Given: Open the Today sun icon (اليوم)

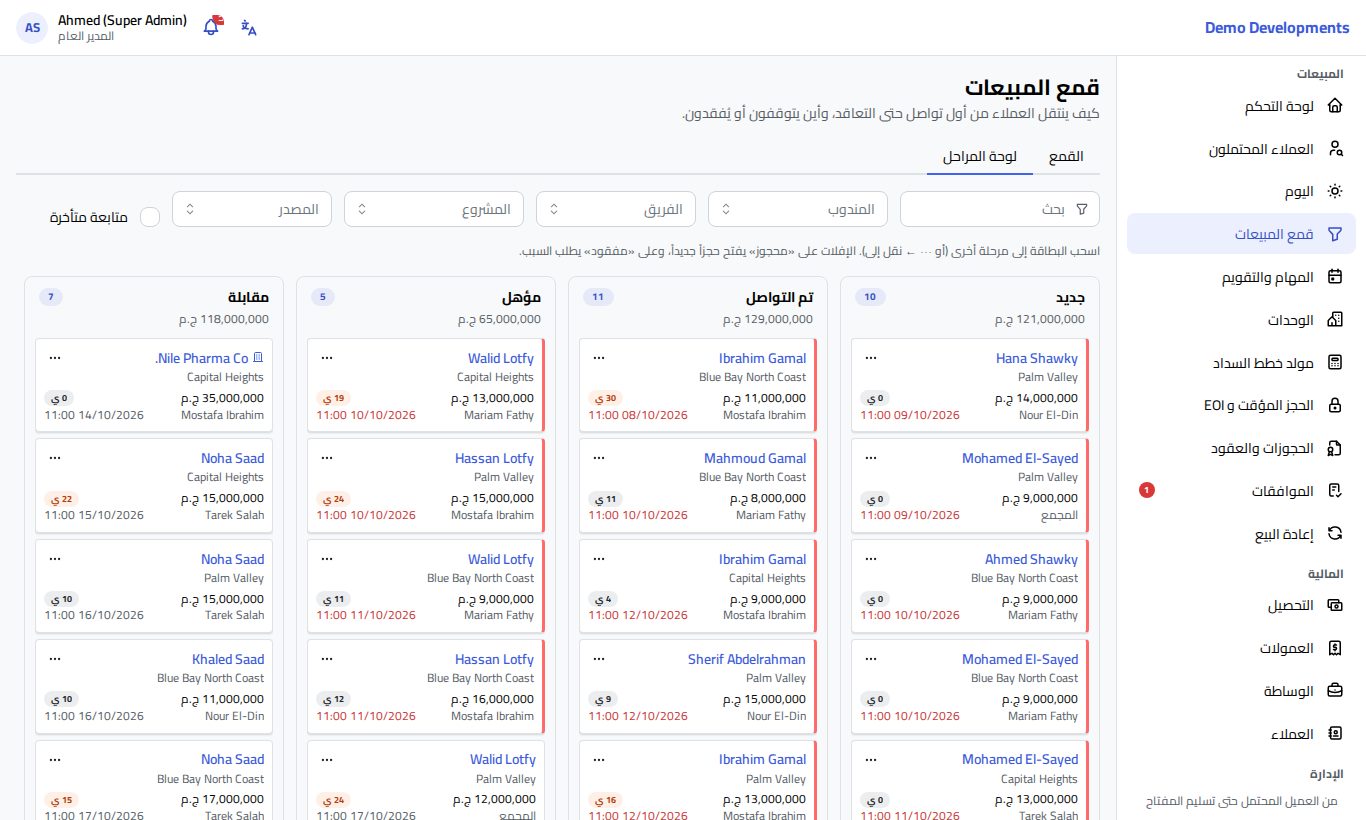Looking at the screenshot, I should (1334, 191).
